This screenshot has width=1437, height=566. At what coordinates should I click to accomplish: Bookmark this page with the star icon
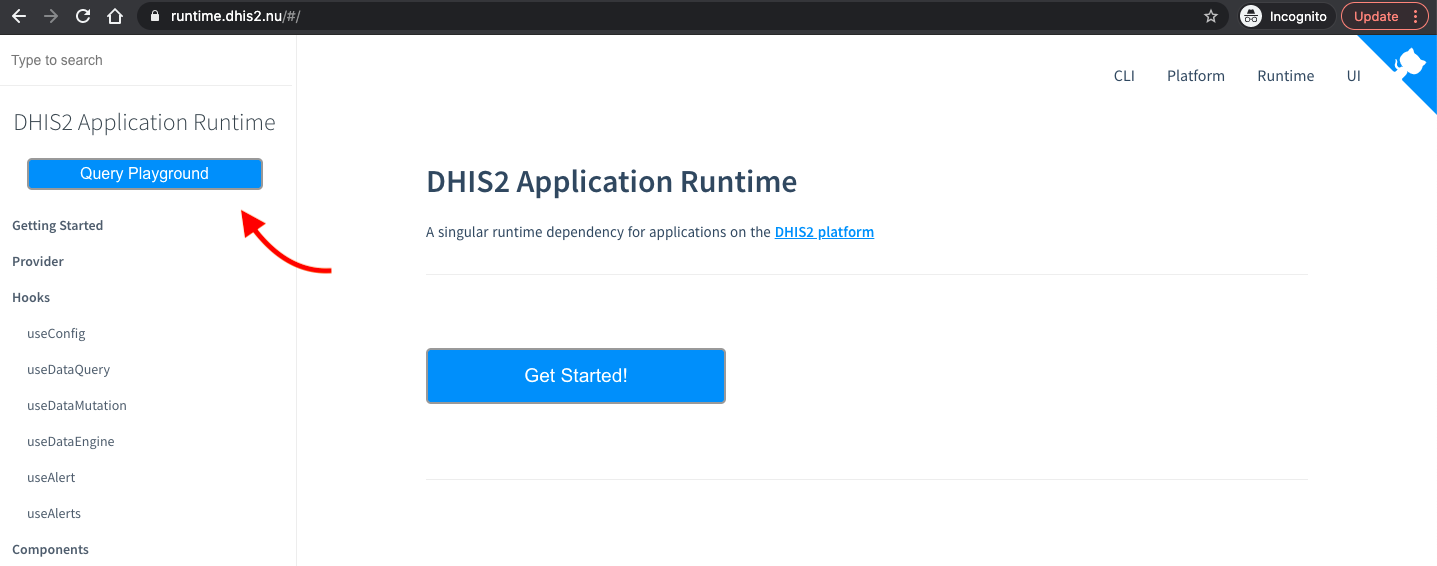pos(1211,16)
